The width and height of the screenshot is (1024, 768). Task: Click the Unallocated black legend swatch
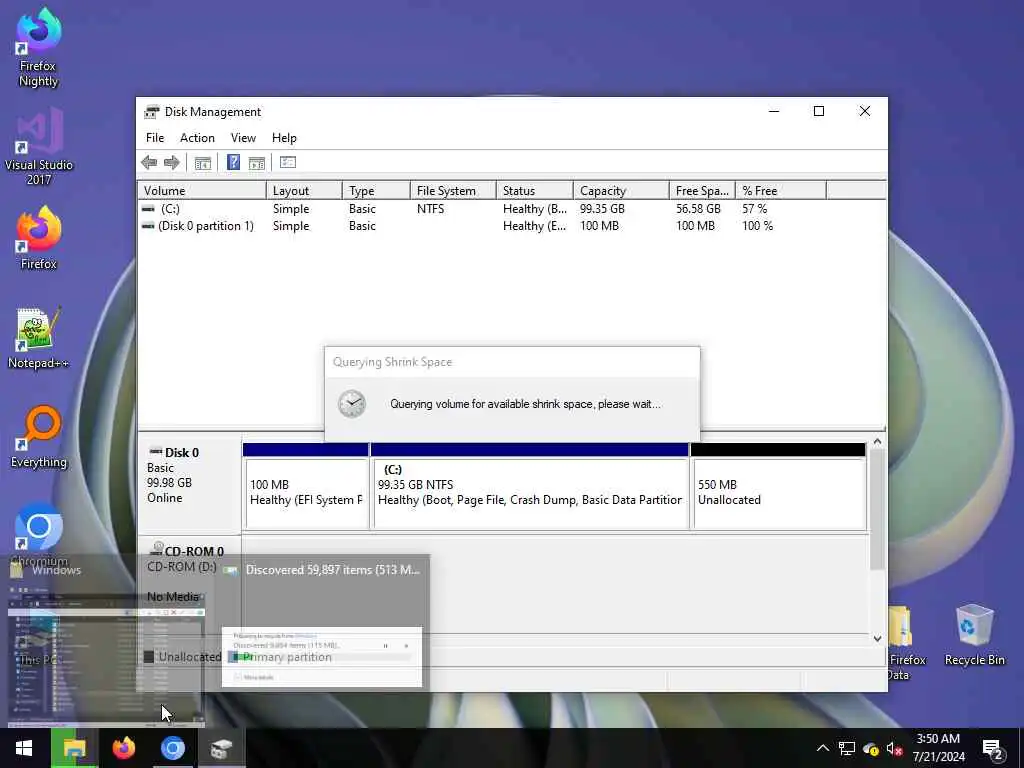pyautogui.click(x=149, y=657)
